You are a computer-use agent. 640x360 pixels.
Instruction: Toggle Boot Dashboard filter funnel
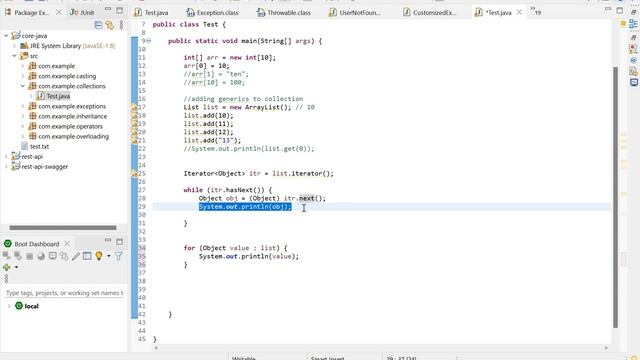(119, 256)
